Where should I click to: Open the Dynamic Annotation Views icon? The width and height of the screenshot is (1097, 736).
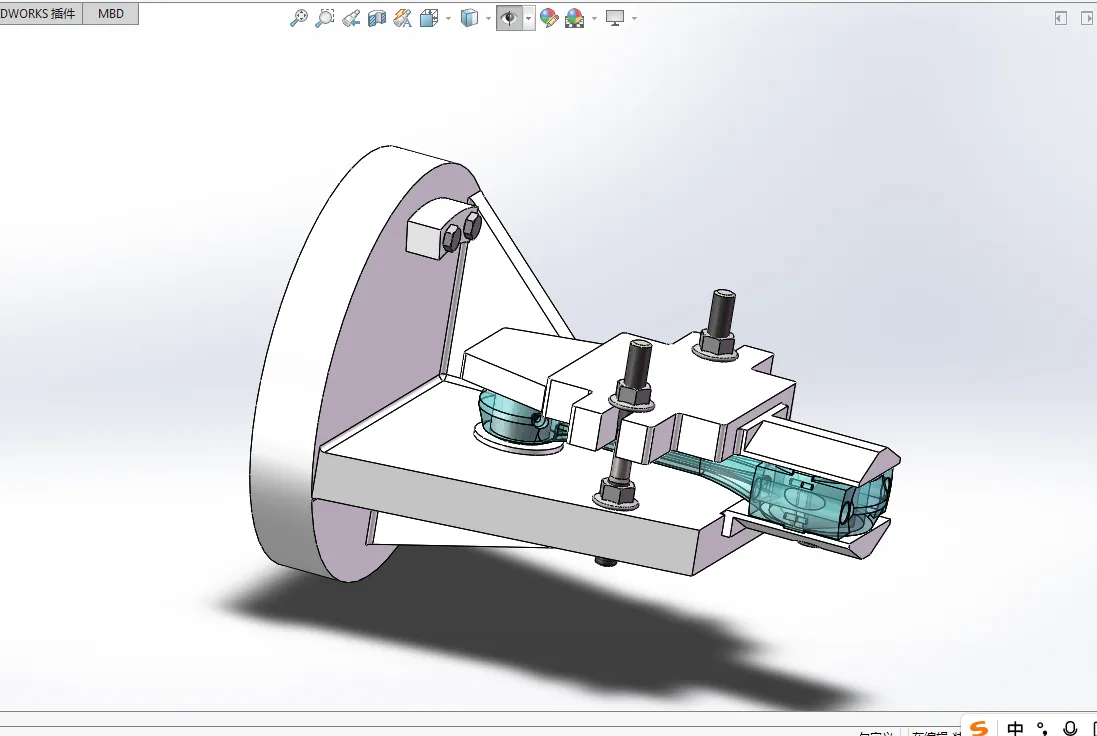402,18
